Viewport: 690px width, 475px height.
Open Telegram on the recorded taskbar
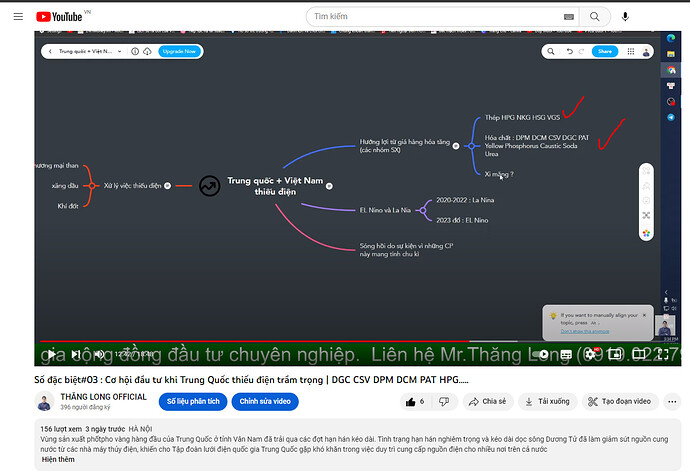tap(671, 117)
